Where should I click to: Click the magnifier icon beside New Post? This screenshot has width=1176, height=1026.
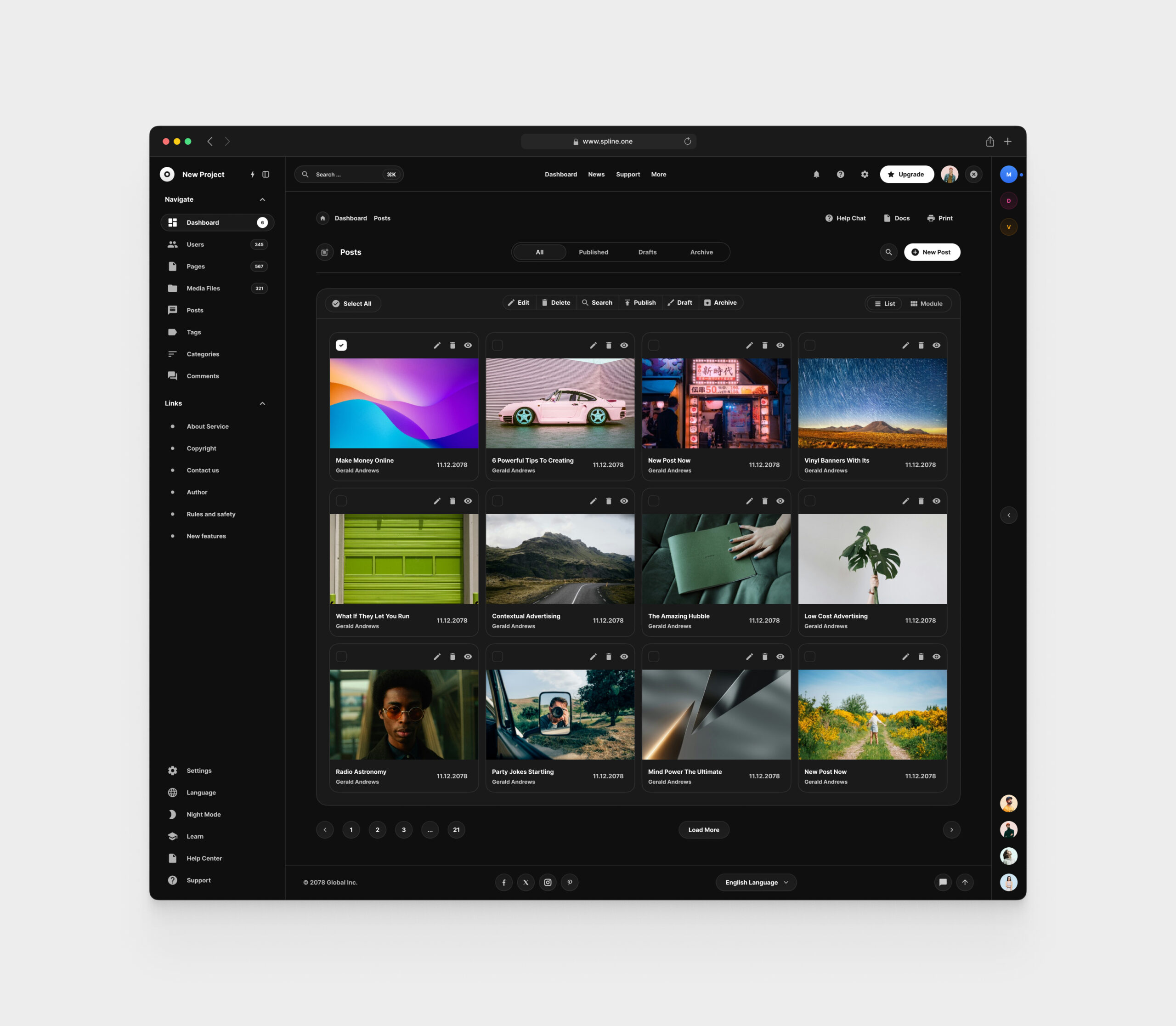point(888,252)
